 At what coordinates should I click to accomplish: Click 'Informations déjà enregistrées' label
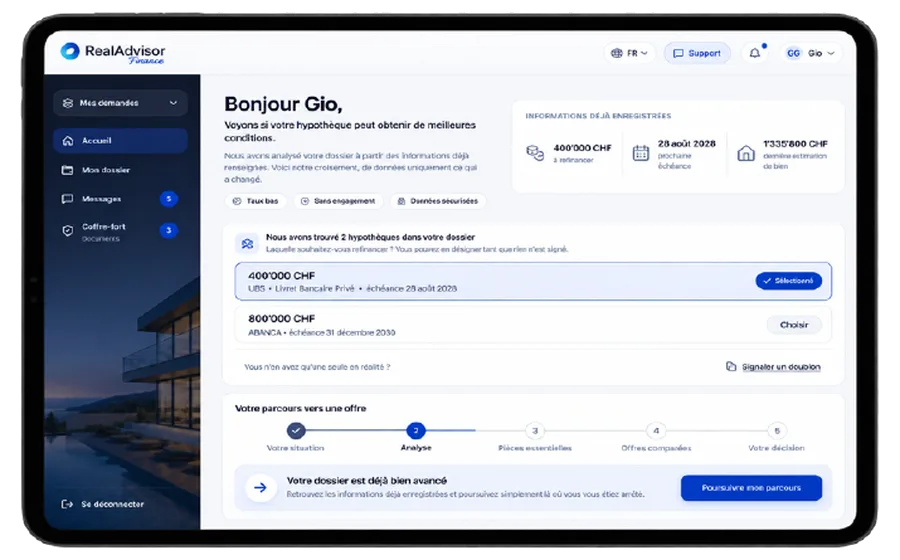click(598, 116)
